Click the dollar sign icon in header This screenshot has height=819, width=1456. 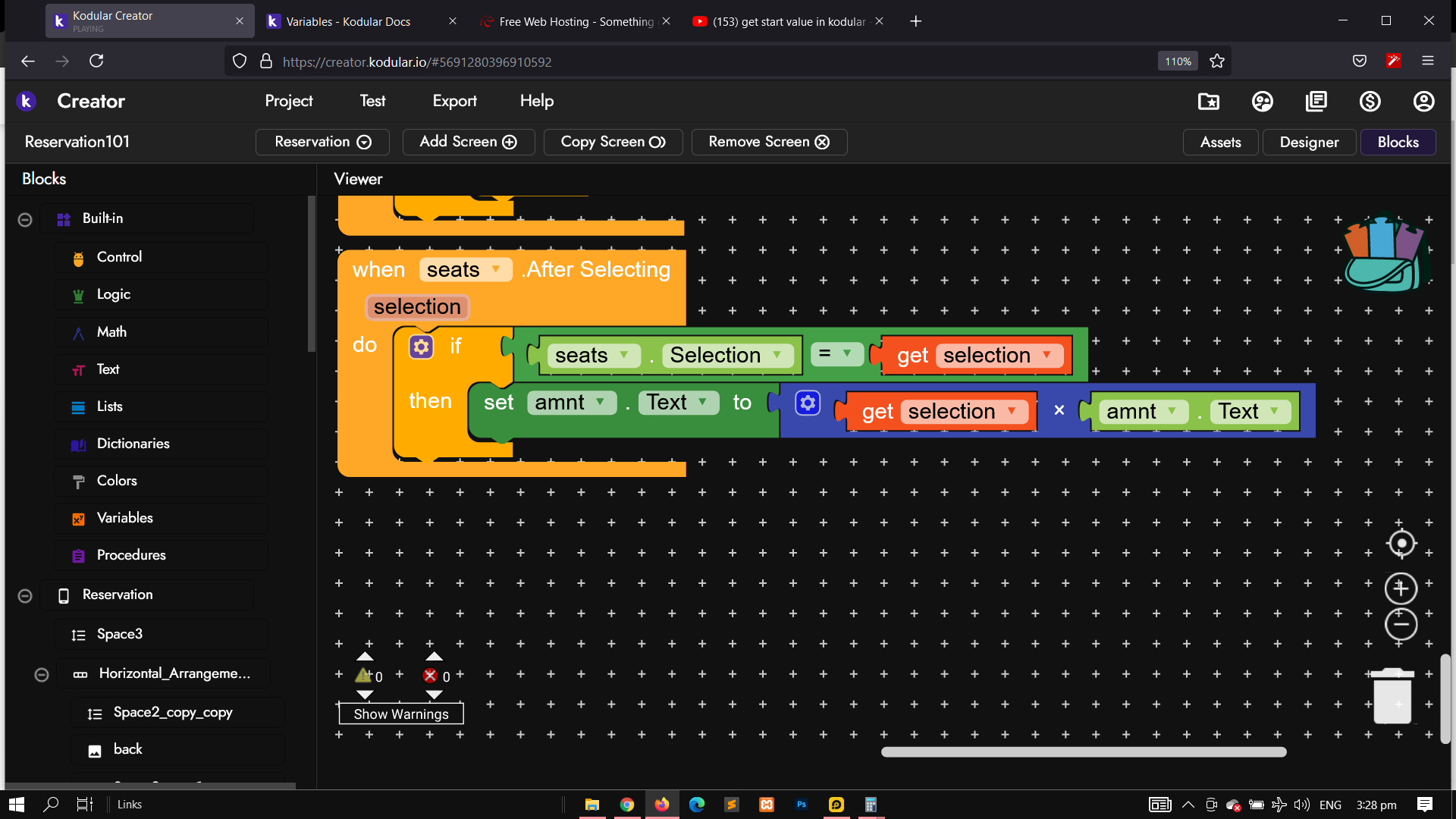(1370, 101)
